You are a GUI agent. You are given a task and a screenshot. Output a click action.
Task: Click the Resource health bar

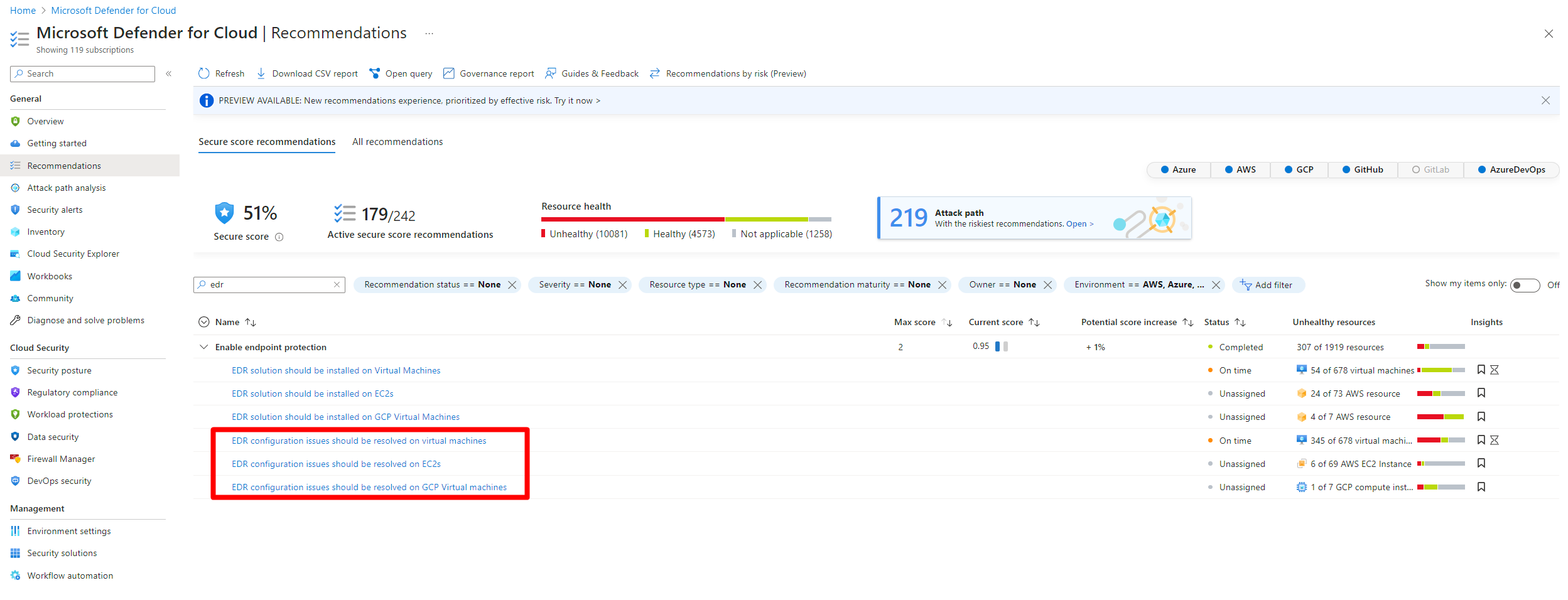coord(686,220)
